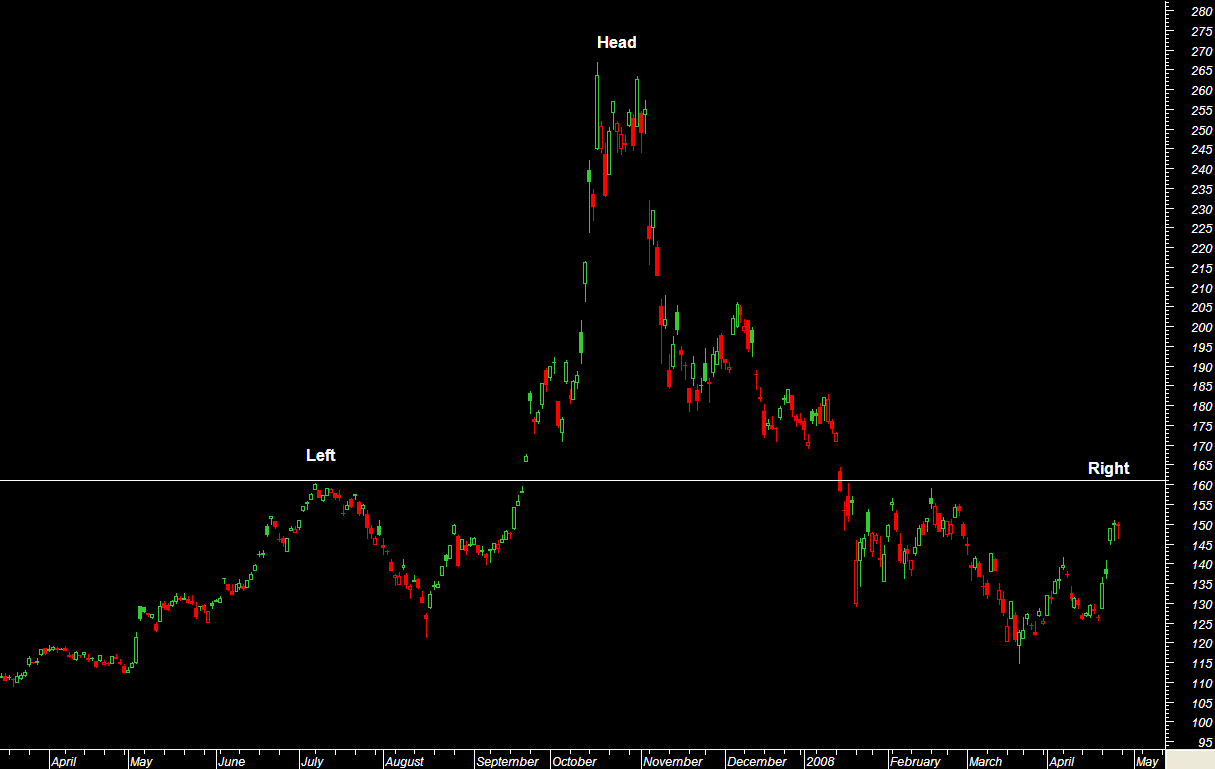Click the 240 price axis value
This screenshot has width=1215, height=769.
(x=1202, y=170)
